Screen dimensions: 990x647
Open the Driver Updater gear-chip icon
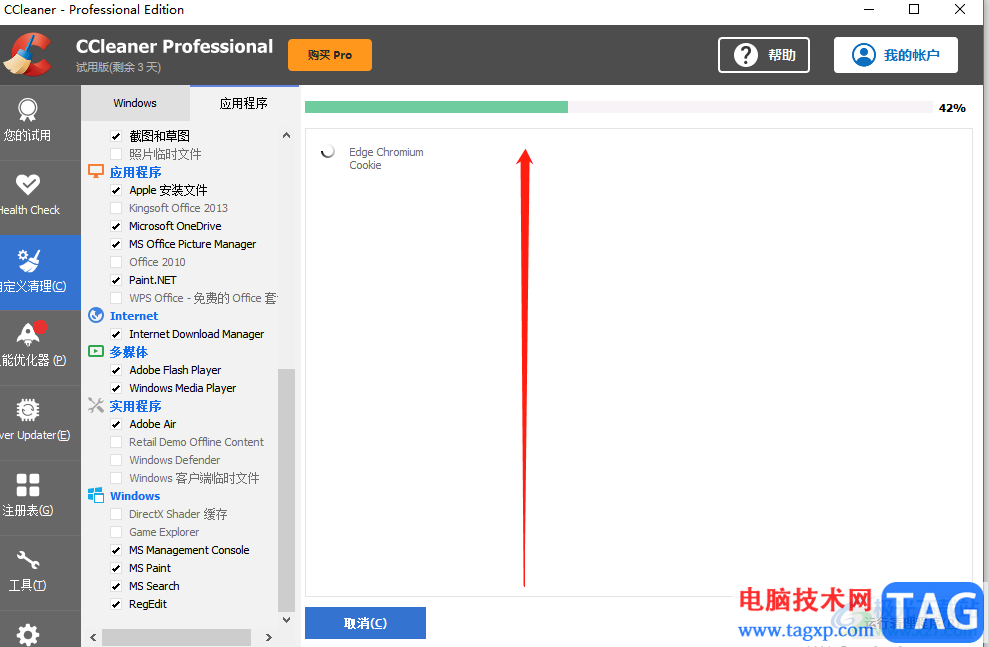tap(28, 410)
